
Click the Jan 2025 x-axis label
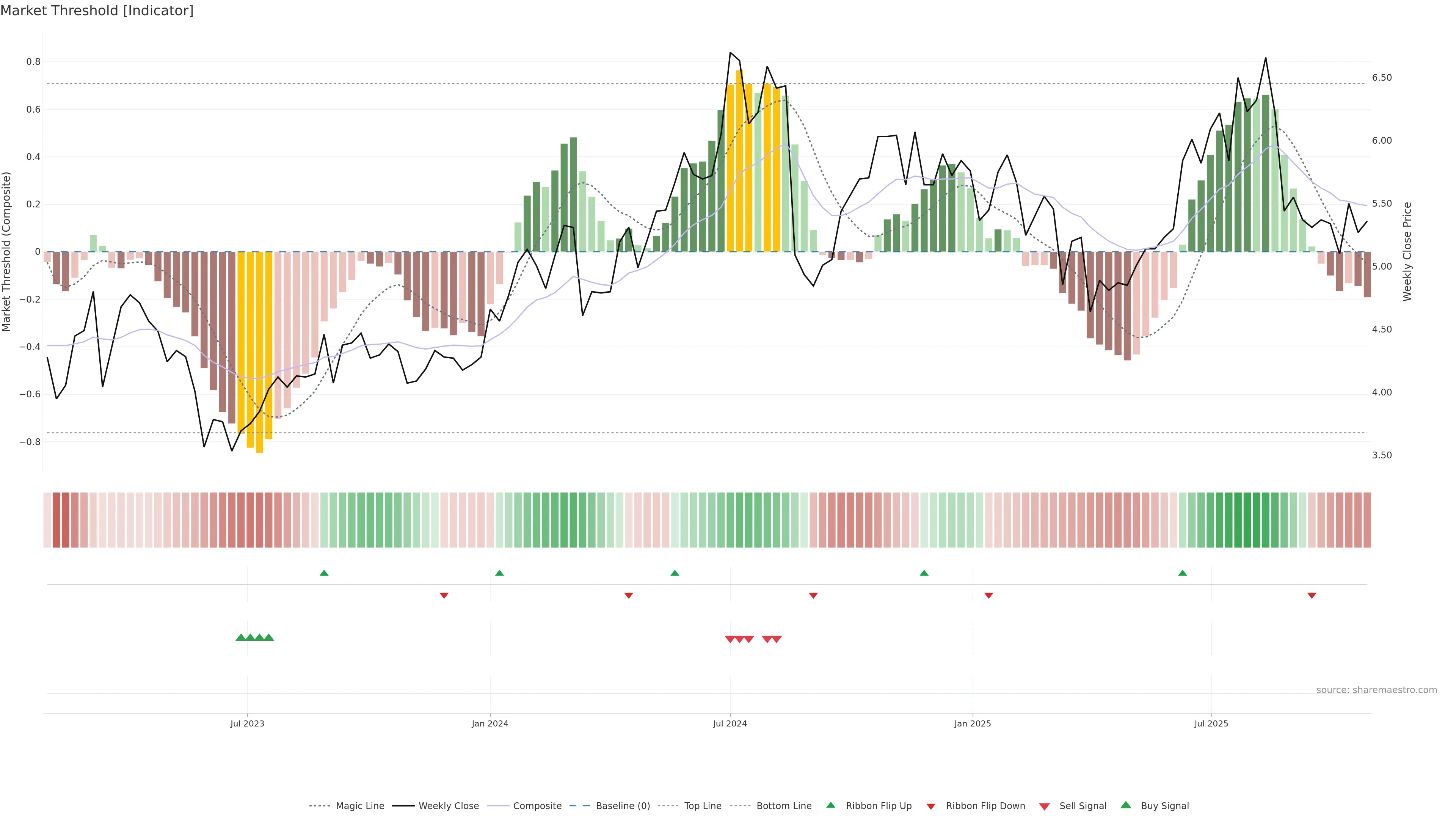972,723
